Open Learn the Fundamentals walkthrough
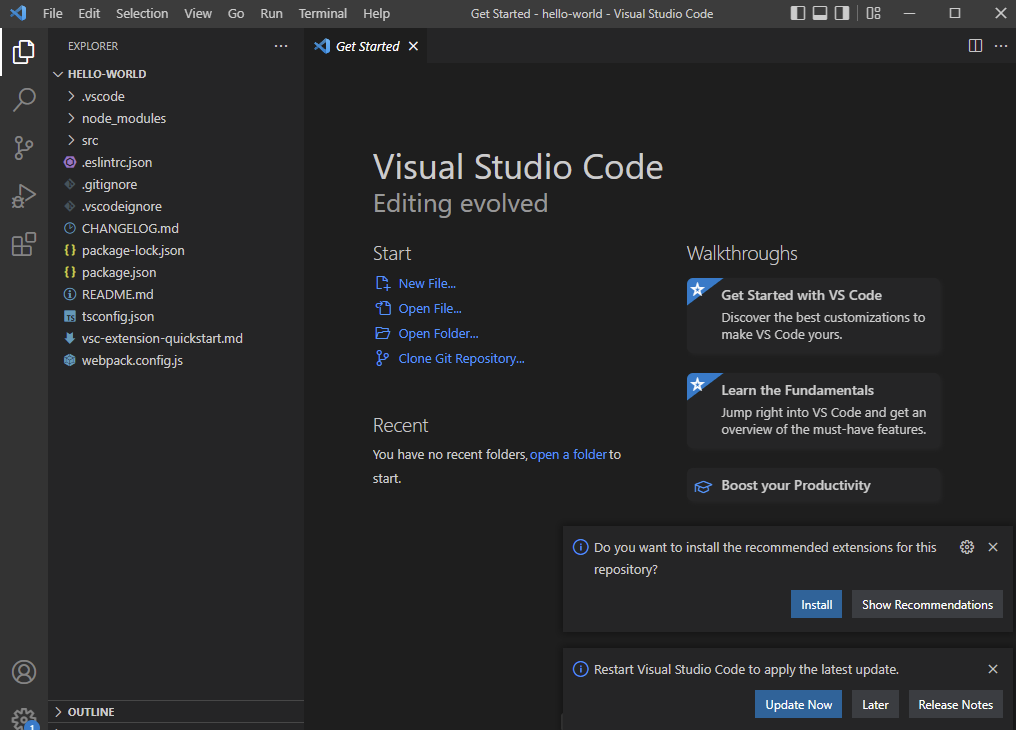The height and width of the screenshot is (730, 1016). pos(814,411)
